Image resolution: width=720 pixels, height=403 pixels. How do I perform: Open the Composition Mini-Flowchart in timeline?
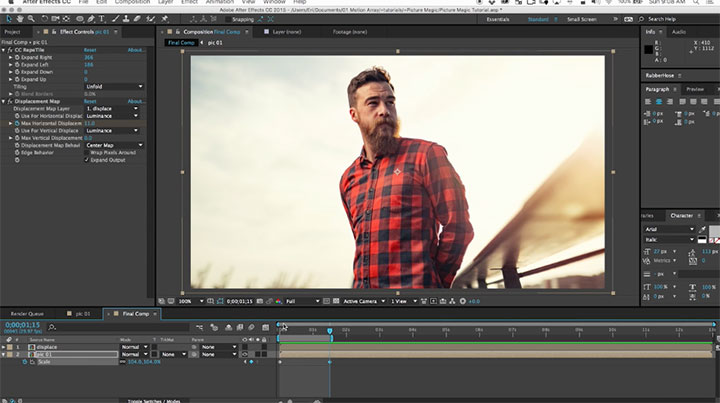coord(199,327)
